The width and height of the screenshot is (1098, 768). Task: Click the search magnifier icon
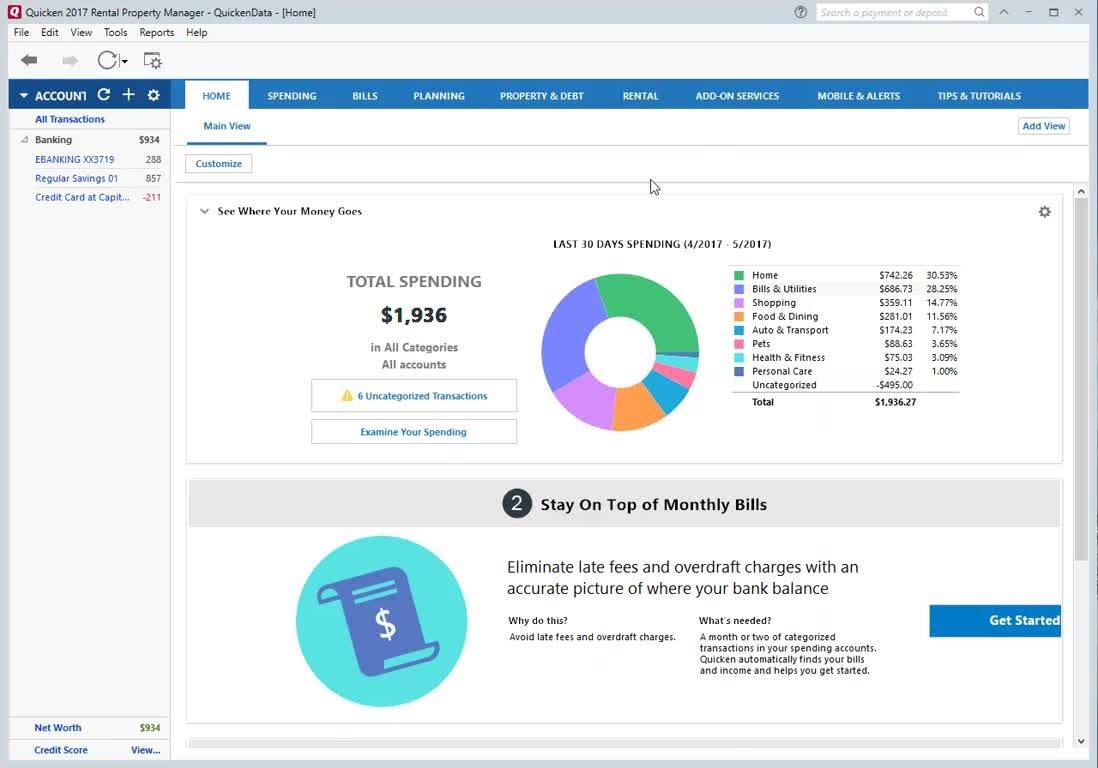point(979,12)
